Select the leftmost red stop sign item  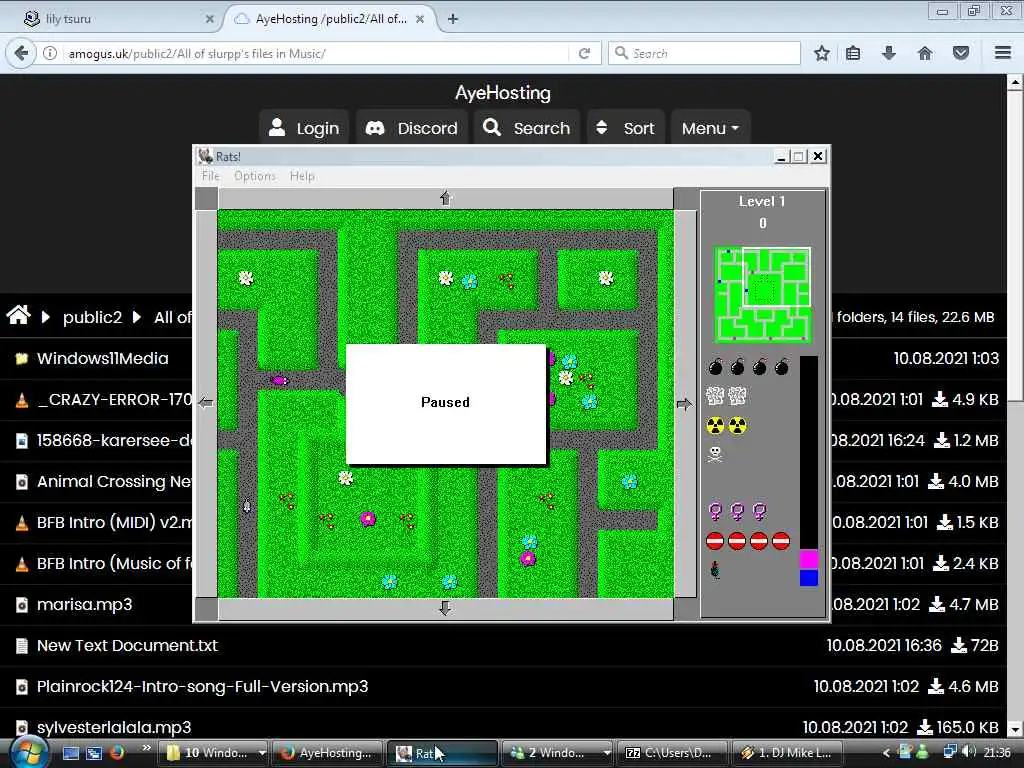click(x=715, y=541)
